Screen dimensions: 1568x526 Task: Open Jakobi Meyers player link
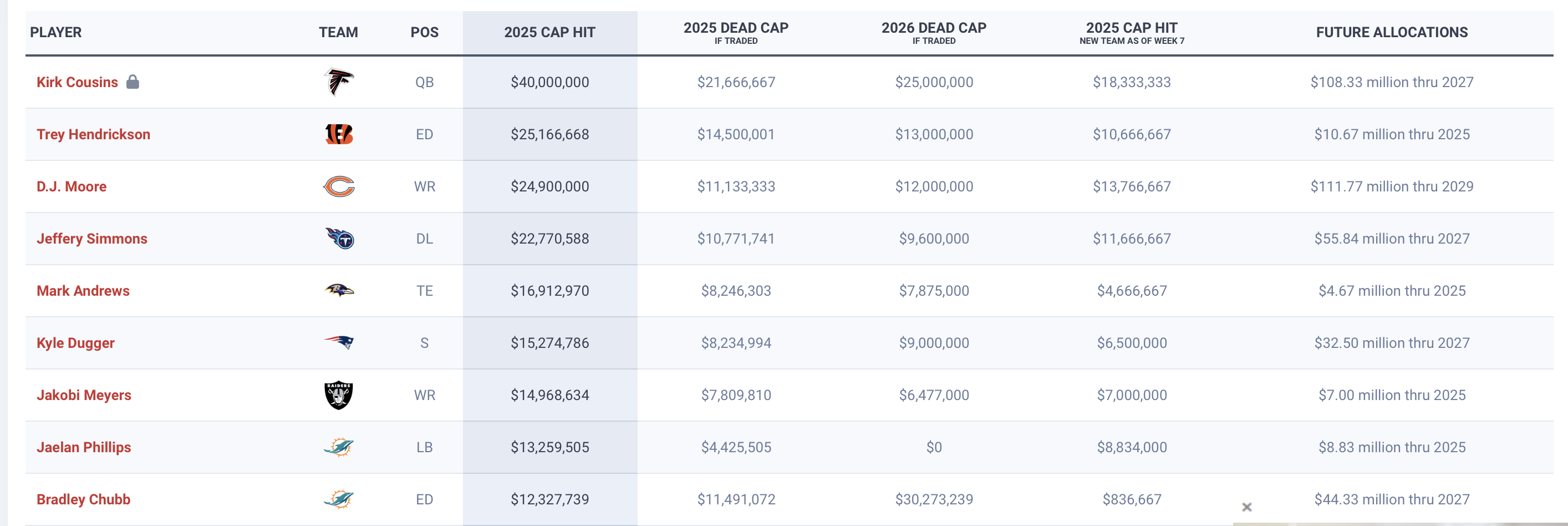point(84,395)
